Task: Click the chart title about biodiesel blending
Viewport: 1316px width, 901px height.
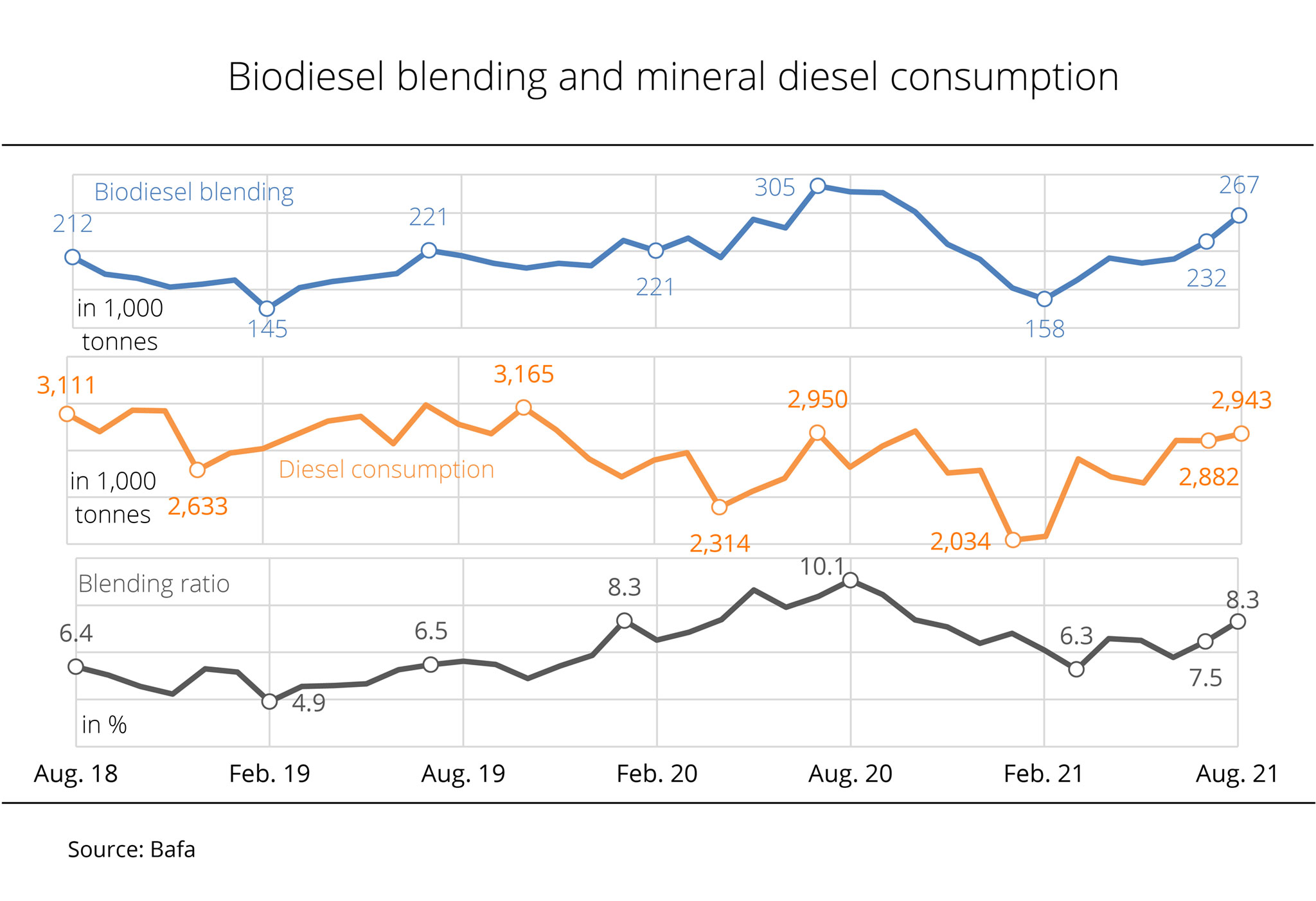Action: [673, 77]
